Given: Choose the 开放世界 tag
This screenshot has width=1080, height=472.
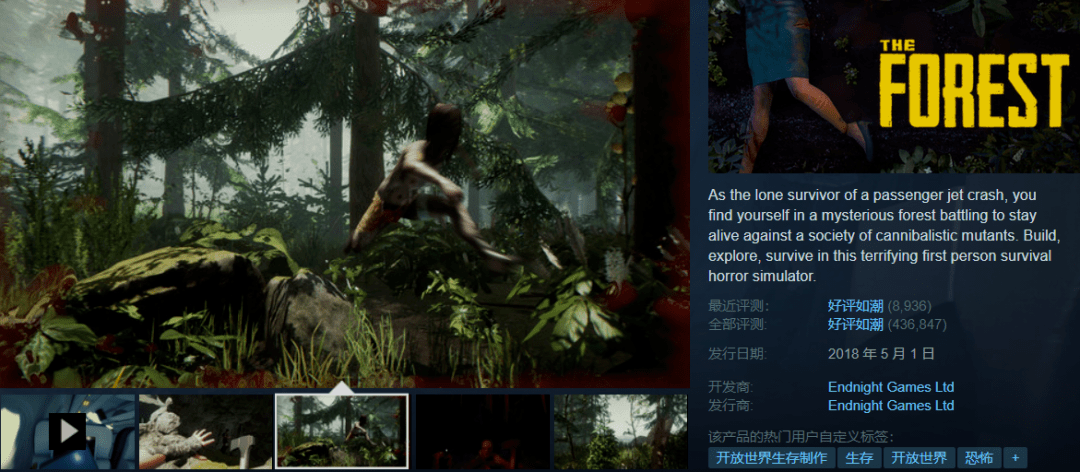Looking at the screenshot, I should pos(919,458).
